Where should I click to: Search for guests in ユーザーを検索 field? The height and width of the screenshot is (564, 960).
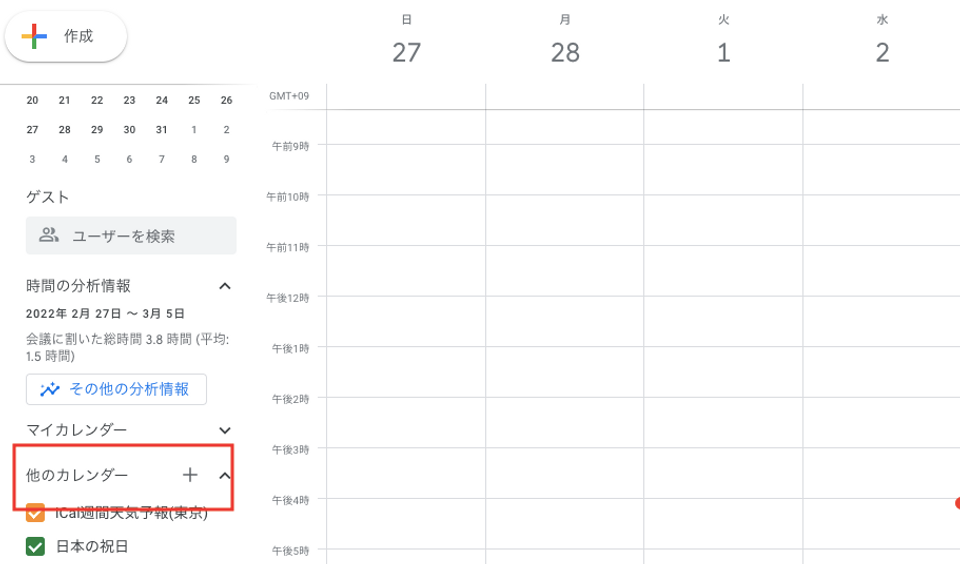point(131,235)
